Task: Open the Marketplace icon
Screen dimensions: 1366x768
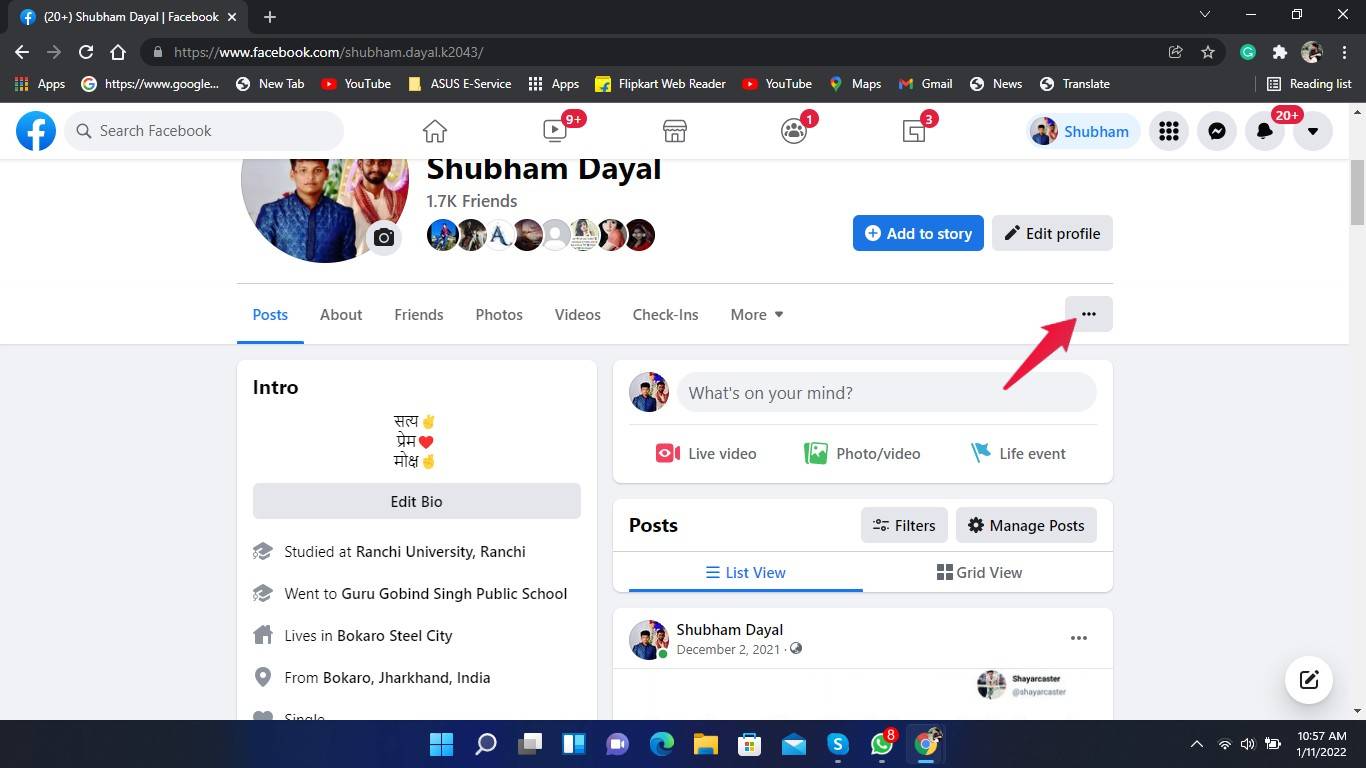Action: pyautogui.click(x=675, y=131)
